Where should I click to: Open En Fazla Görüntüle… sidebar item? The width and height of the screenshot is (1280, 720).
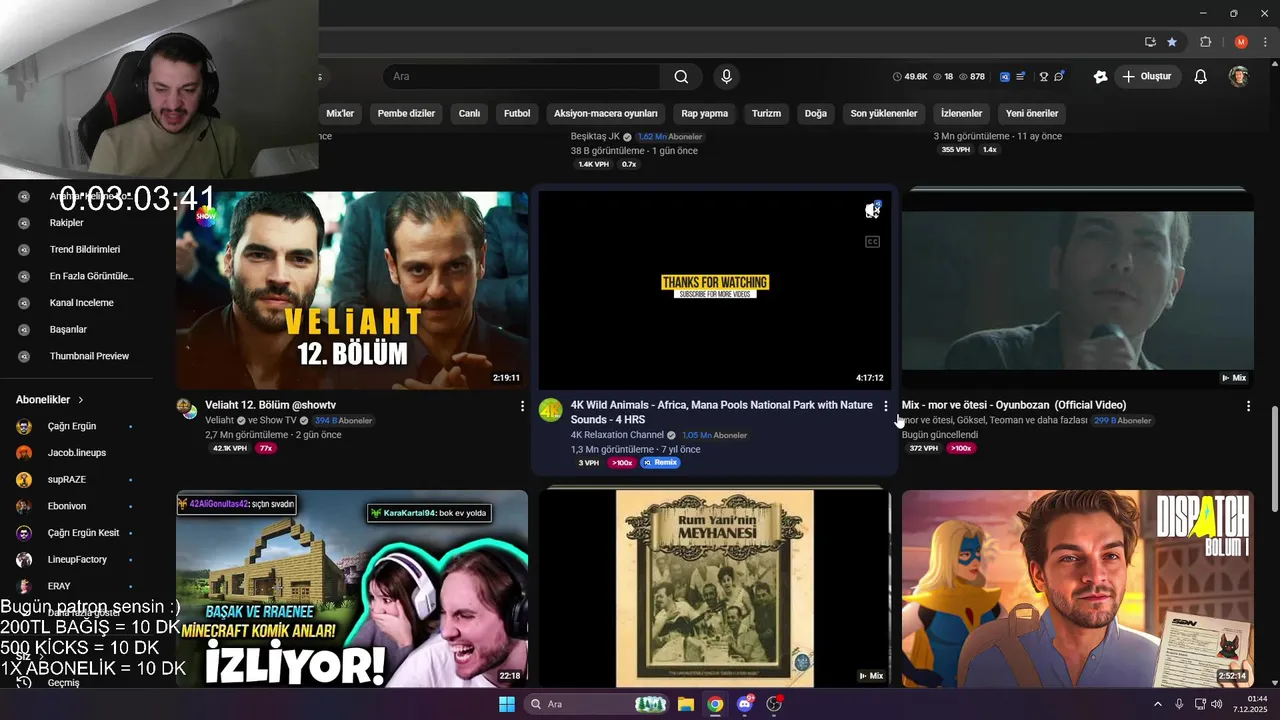tap(91, 276)
